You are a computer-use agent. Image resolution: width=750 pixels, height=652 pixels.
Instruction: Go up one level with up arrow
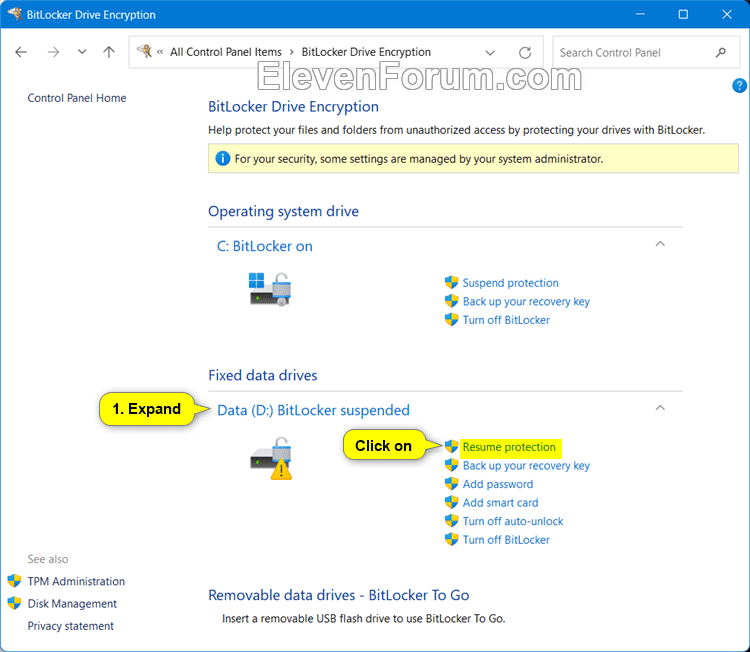tap(109, 52)
